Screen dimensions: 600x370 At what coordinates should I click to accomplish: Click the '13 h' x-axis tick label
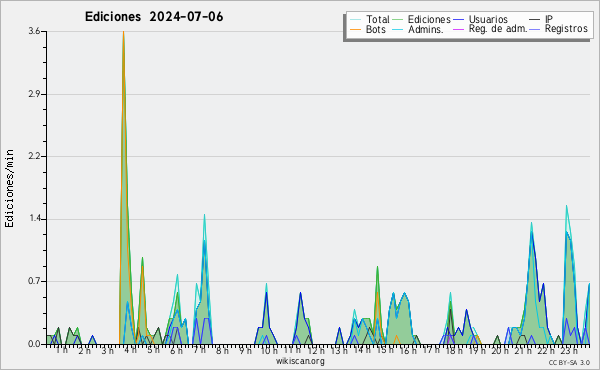click(x=339, y=350)
